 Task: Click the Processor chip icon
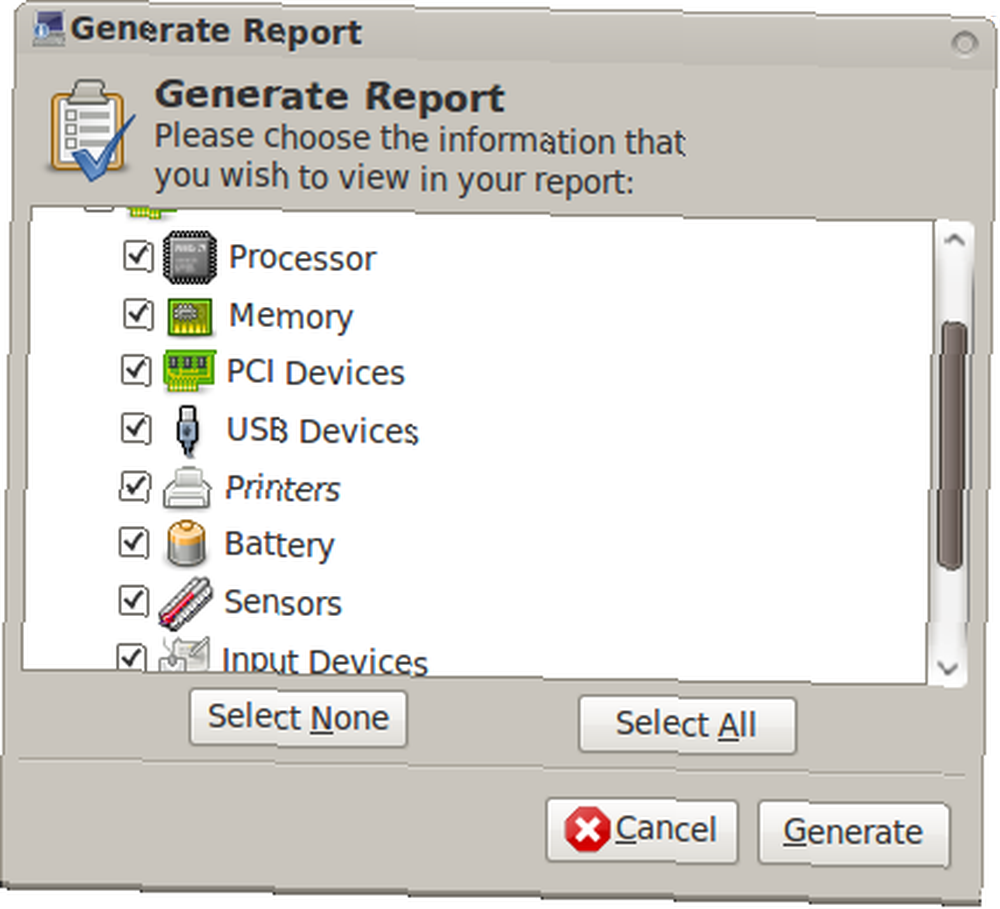point(189,257)
